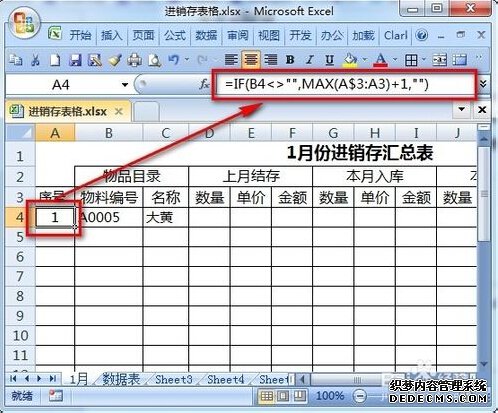The width and height of the screenshot is (498, 413).
Task: Expand the formula bar chevron
Action: click(x=483, y=84)
